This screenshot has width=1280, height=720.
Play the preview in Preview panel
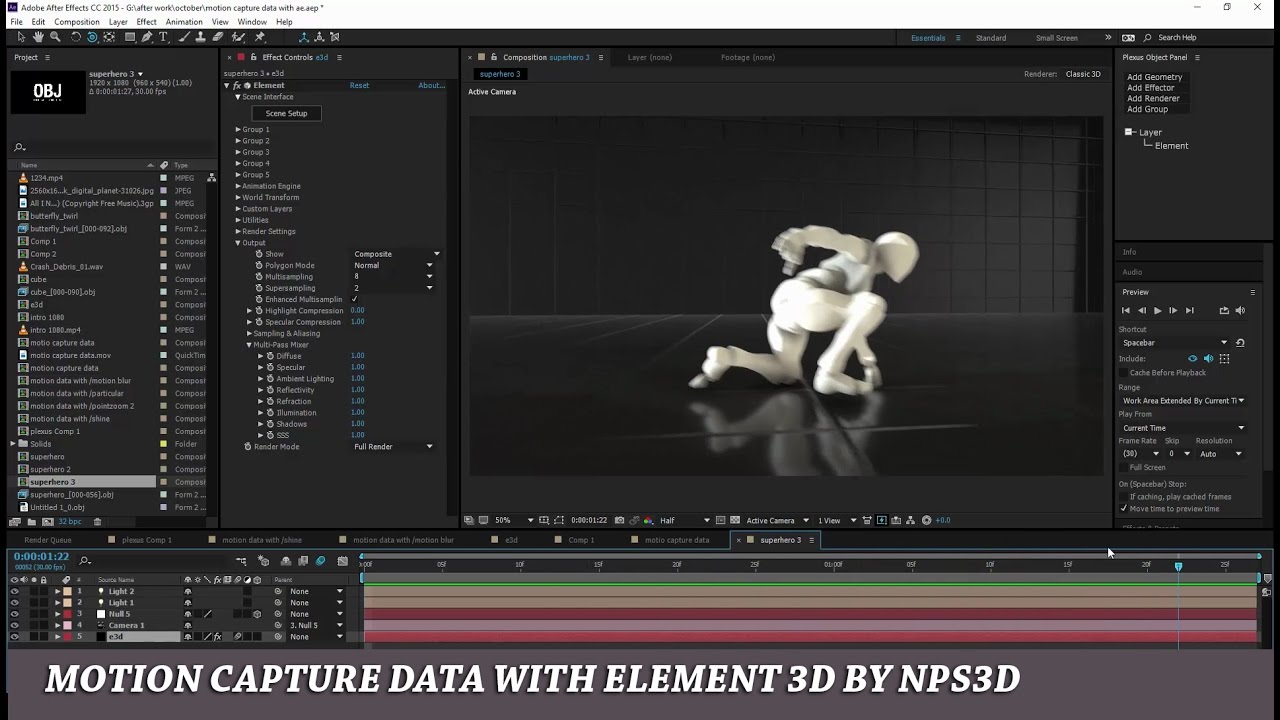[1157, 311]
